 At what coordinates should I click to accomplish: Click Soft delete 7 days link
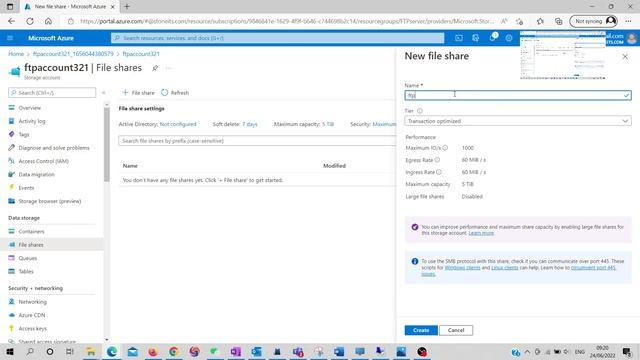tap(249, 124)
